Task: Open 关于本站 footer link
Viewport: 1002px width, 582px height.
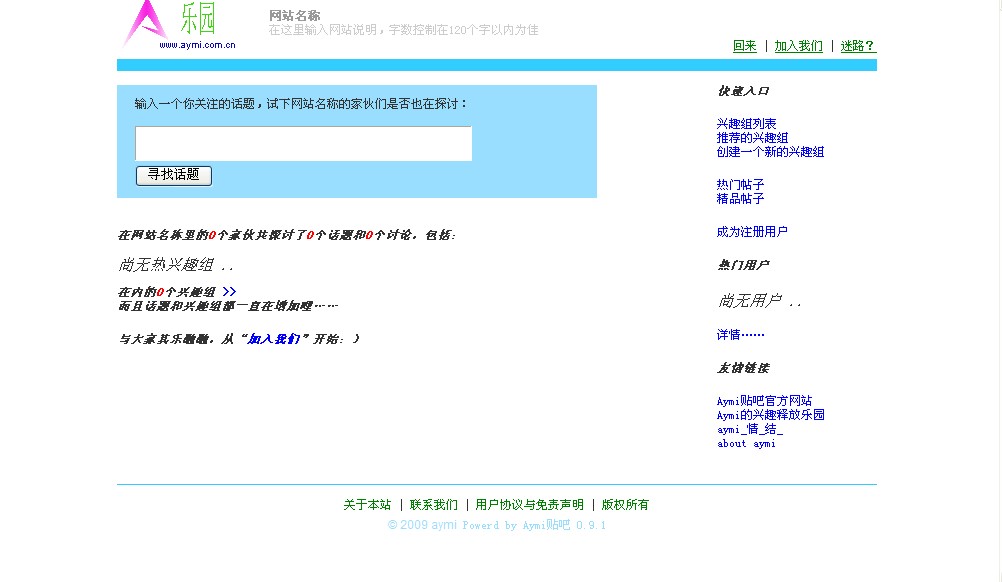Action: pos(367,505)
